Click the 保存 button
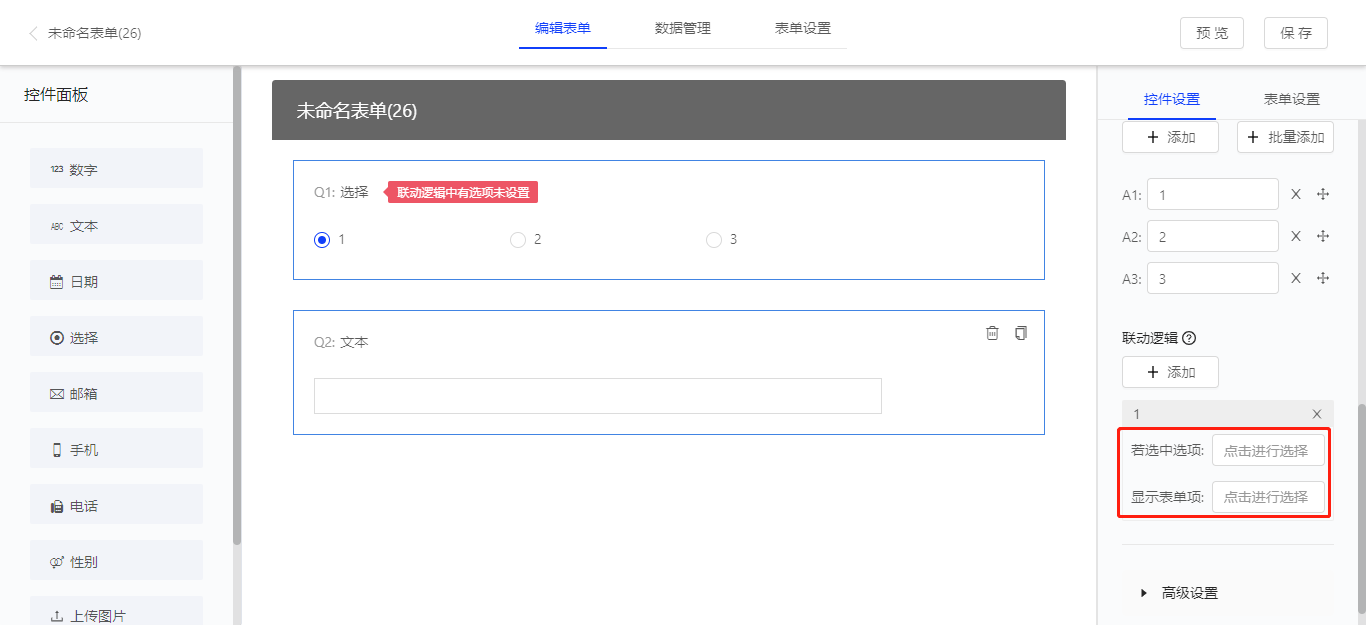The width and height of the screenshot is (1366, 625). [x=1295, y=33]
